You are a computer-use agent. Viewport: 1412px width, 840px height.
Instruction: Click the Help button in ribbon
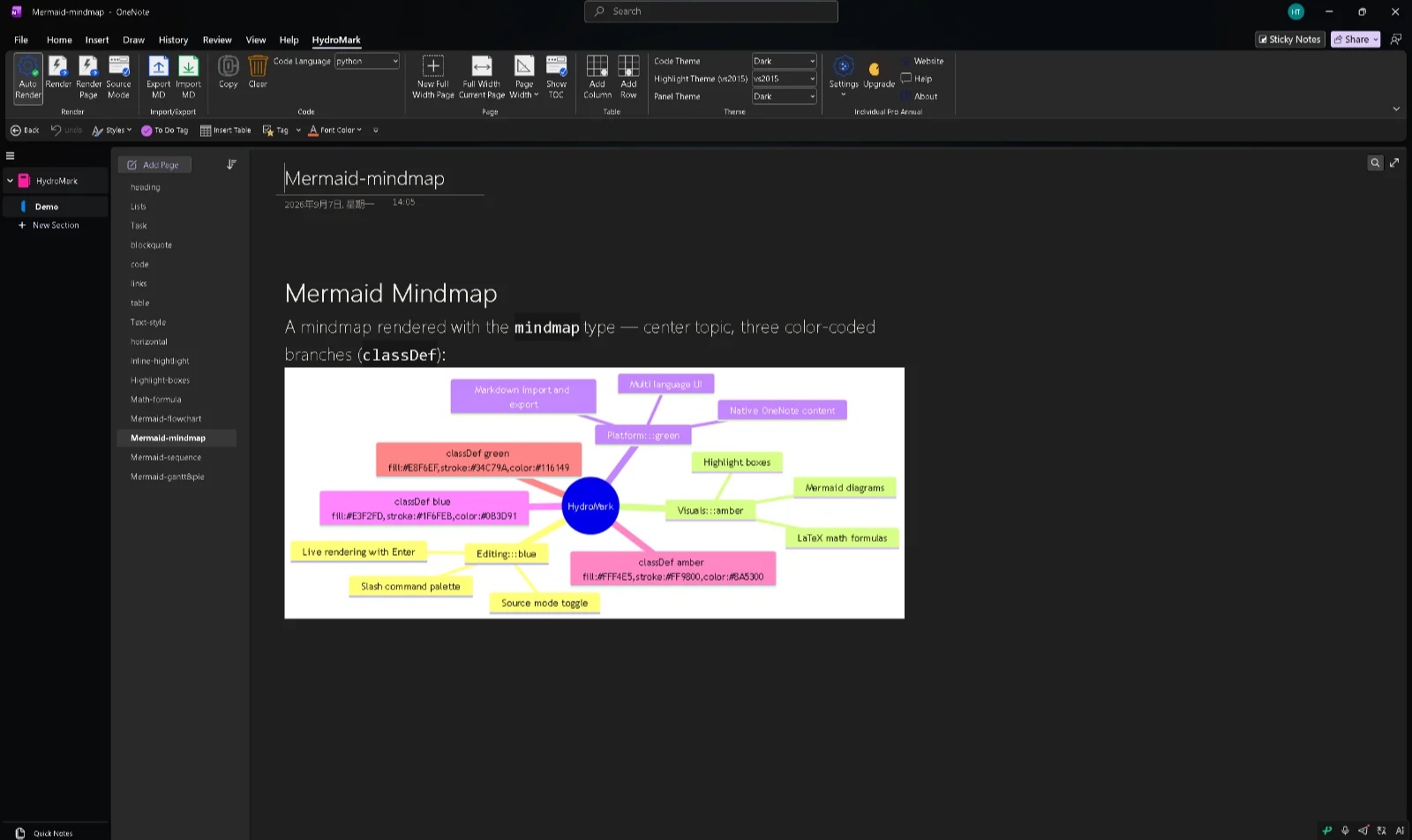(x=916, y=79)
